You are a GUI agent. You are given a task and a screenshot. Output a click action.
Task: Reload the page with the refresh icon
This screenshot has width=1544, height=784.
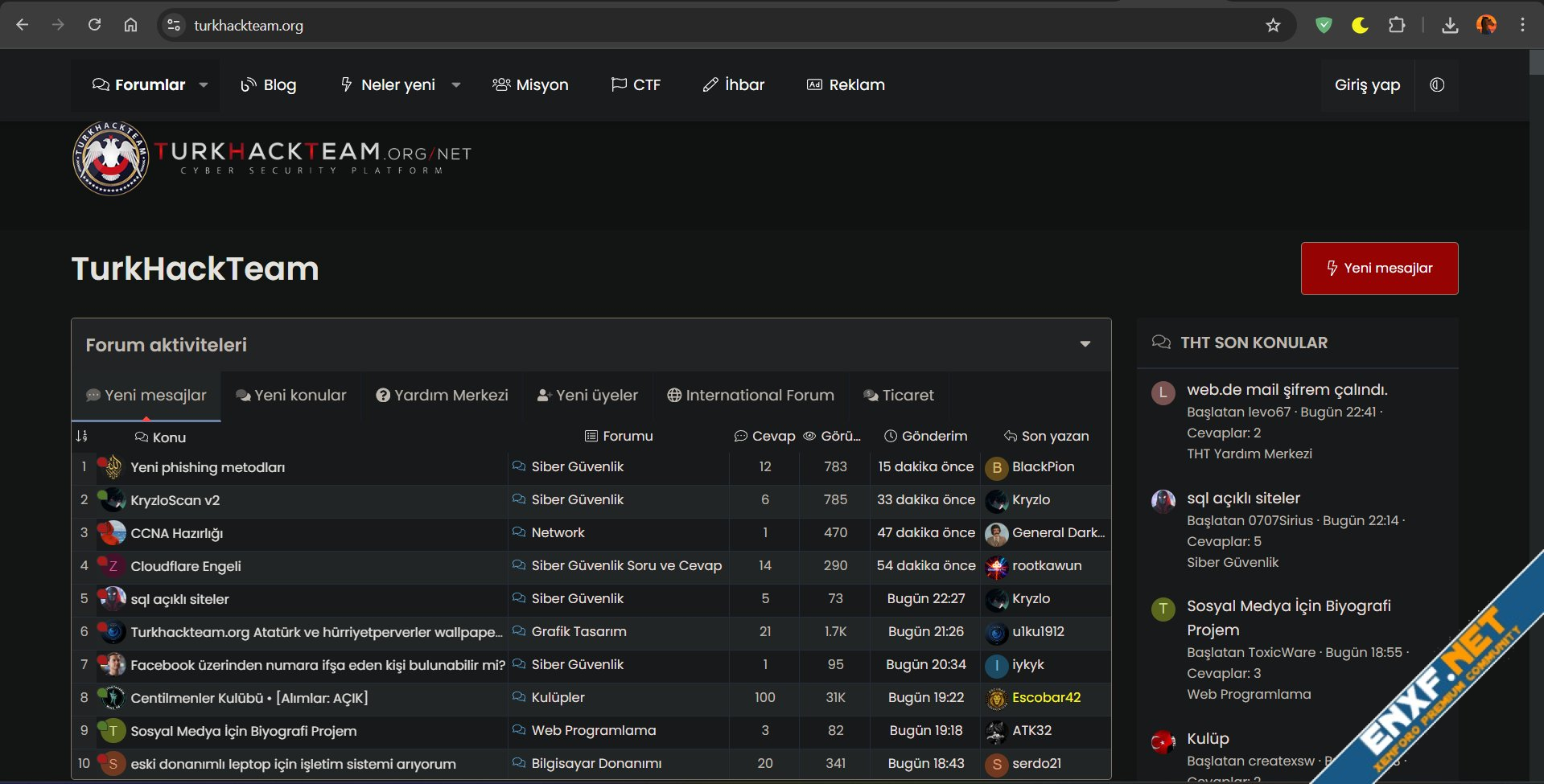(94, 25)
